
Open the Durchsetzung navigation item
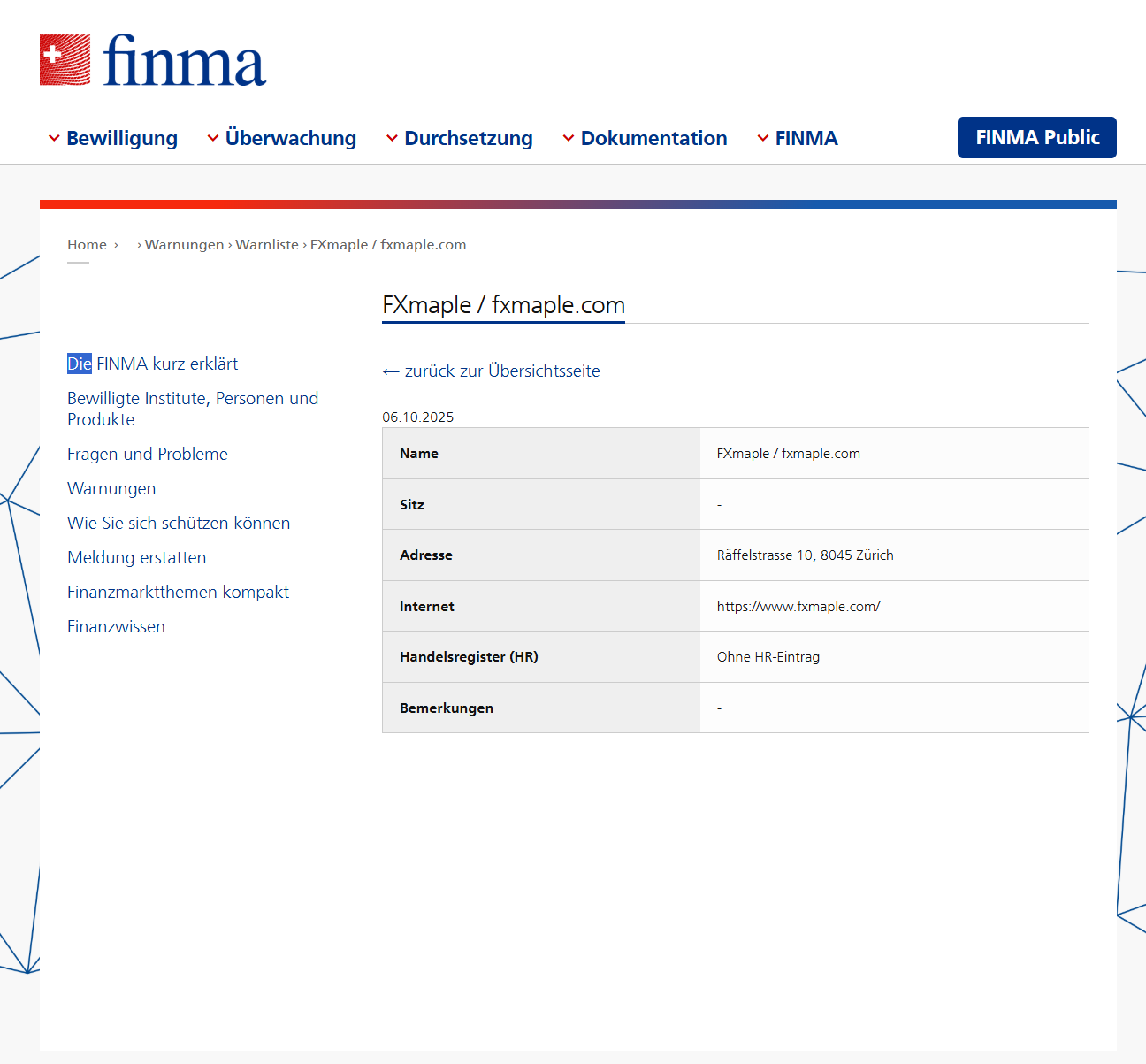coord(469,138)
